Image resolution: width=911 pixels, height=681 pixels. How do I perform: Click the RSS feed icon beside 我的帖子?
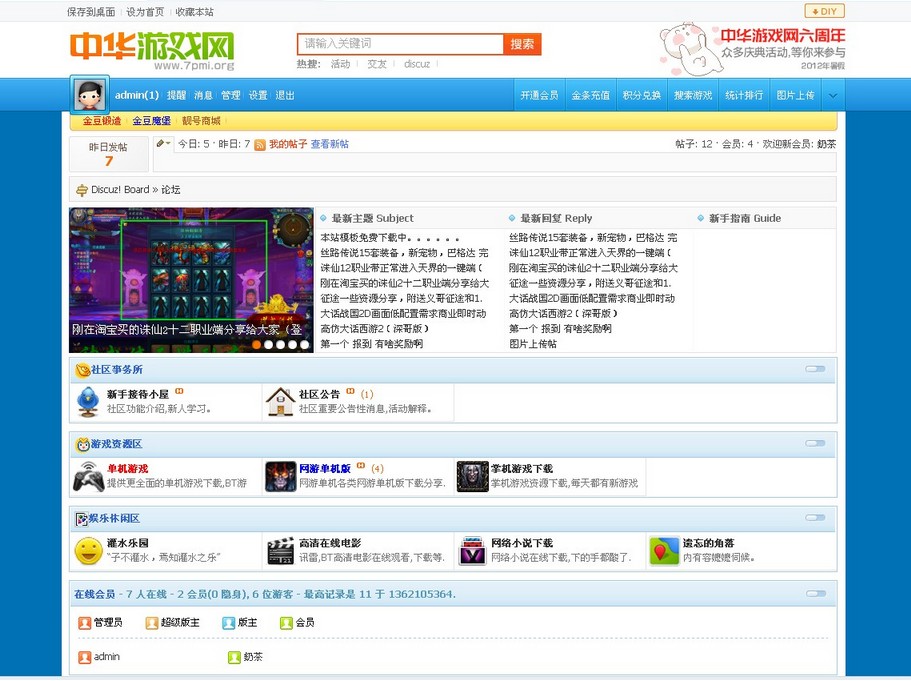(260, 145)
